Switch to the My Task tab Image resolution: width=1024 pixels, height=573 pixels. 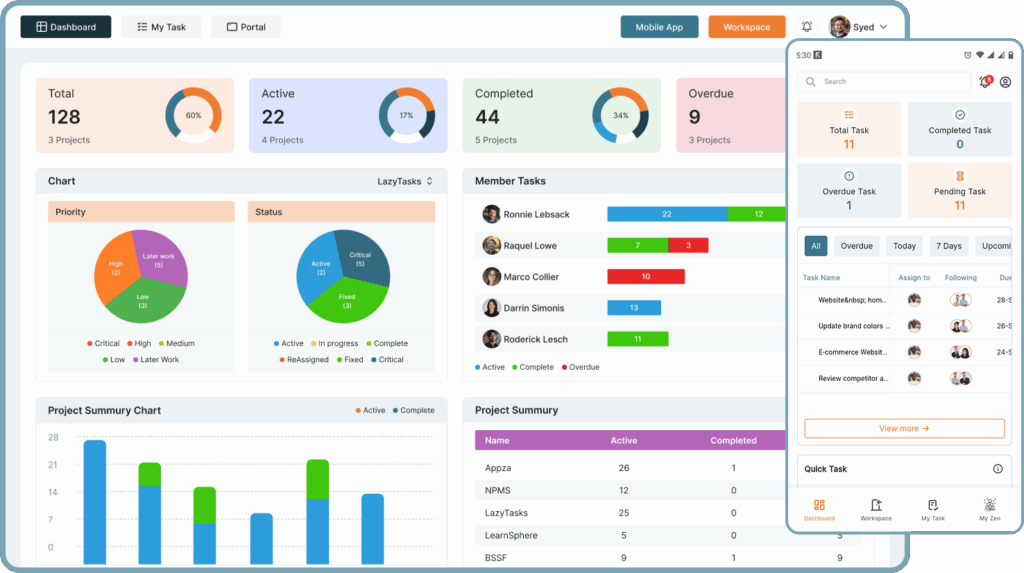[x=160, y=27]
